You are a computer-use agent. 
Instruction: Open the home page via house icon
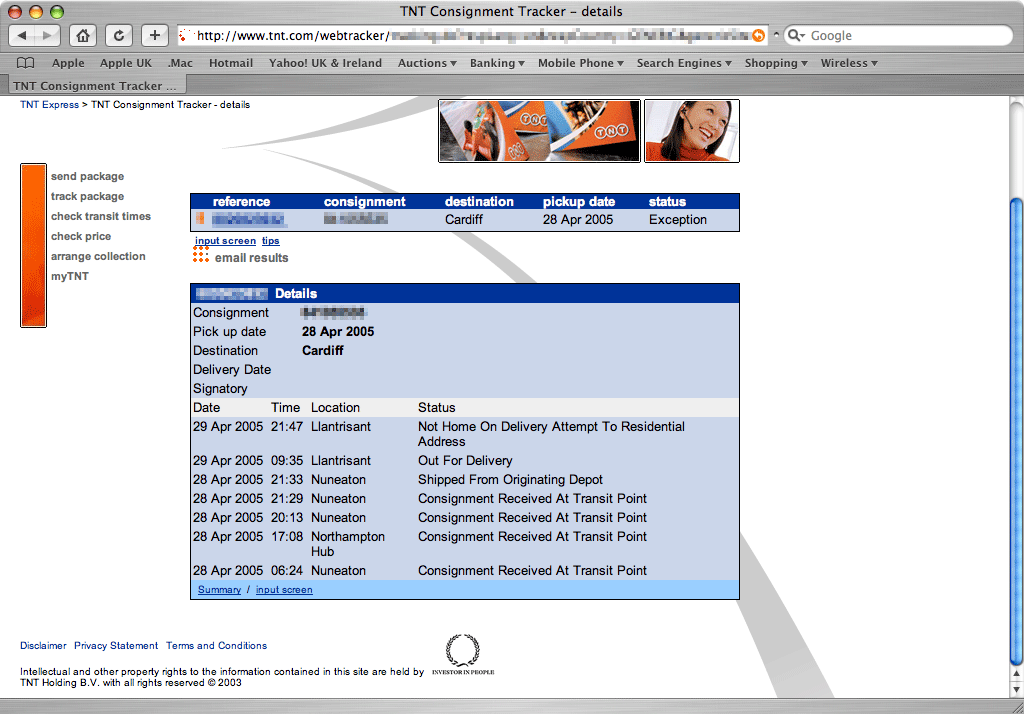[83, 35]
